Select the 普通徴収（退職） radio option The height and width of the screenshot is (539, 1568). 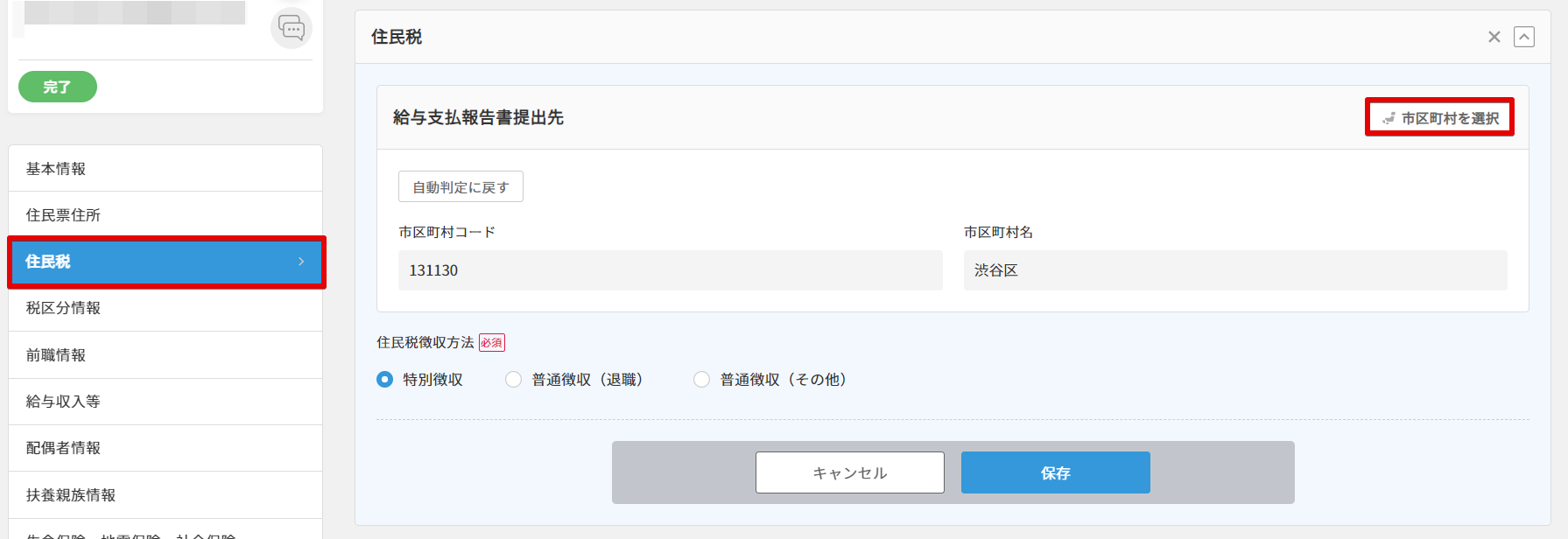click(x=514, y=380)
